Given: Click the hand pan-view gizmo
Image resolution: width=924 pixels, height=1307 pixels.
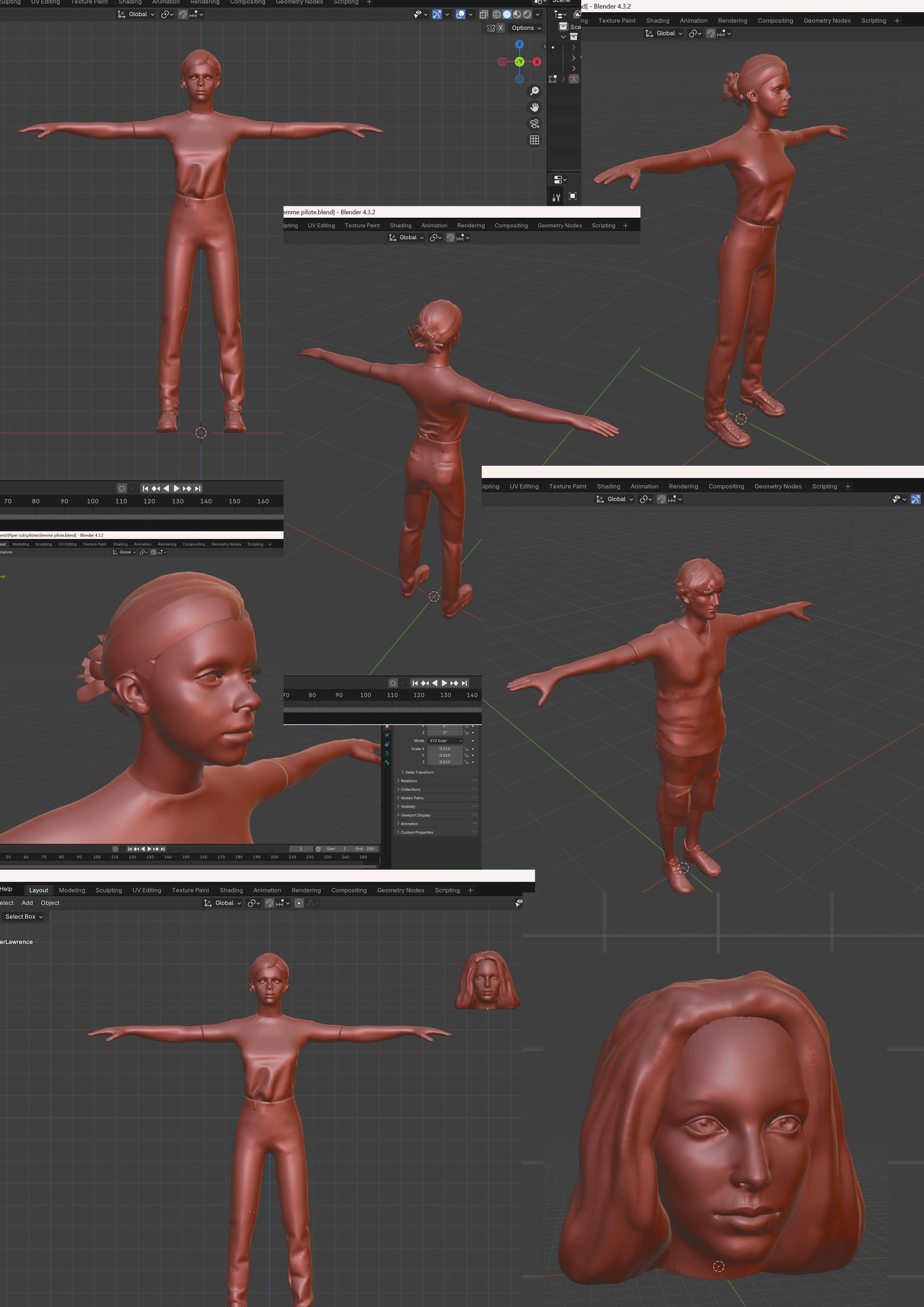Looking at the screenshot, I should pos(535,107).
